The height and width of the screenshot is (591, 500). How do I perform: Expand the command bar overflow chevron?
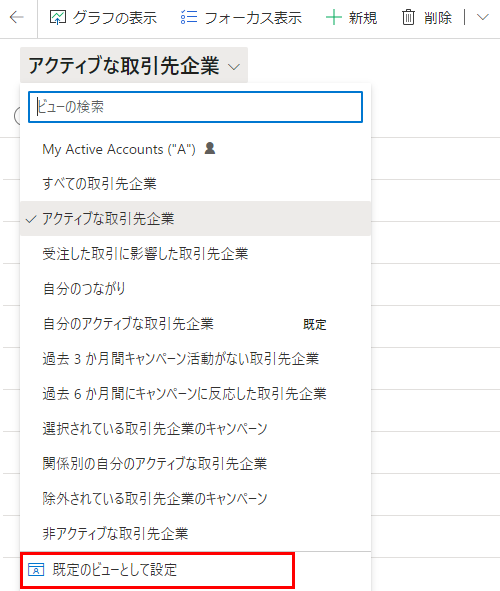[483, 17]
